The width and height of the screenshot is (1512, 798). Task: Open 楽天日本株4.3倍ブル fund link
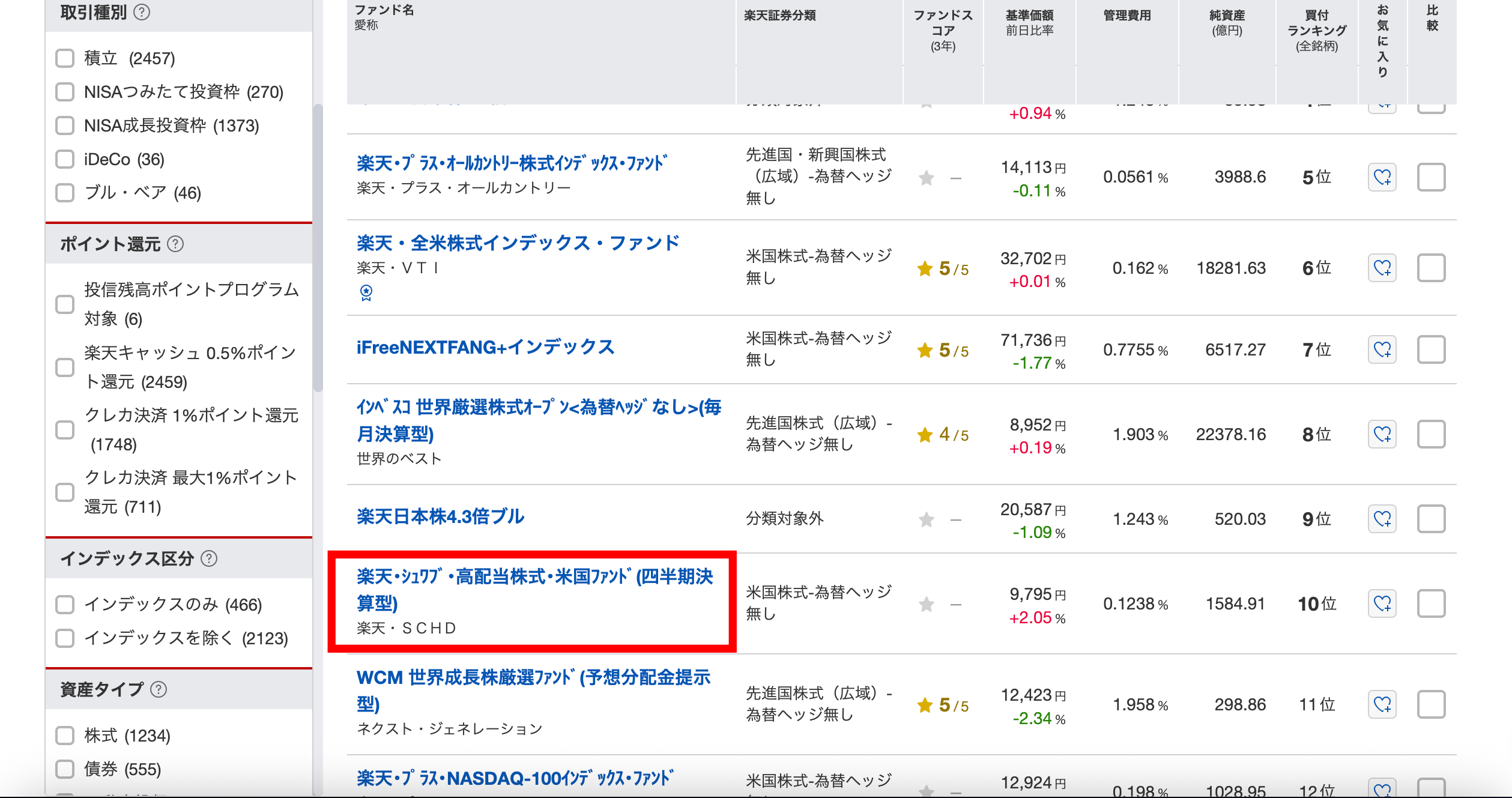(x=440, y=516)
